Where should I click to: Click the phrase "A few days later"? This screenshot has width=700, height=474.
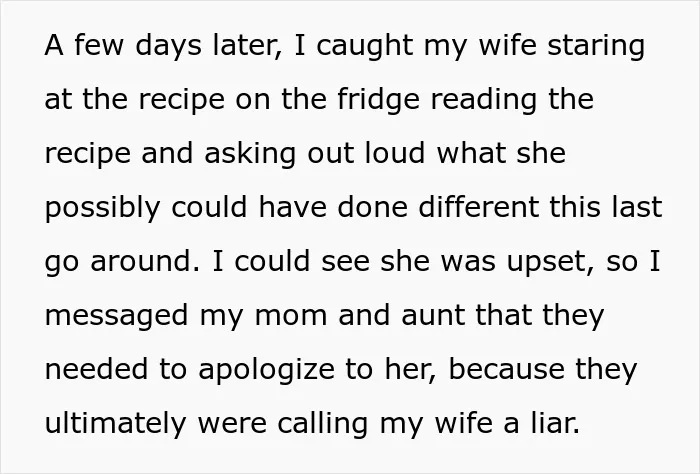tap(164, 46)
